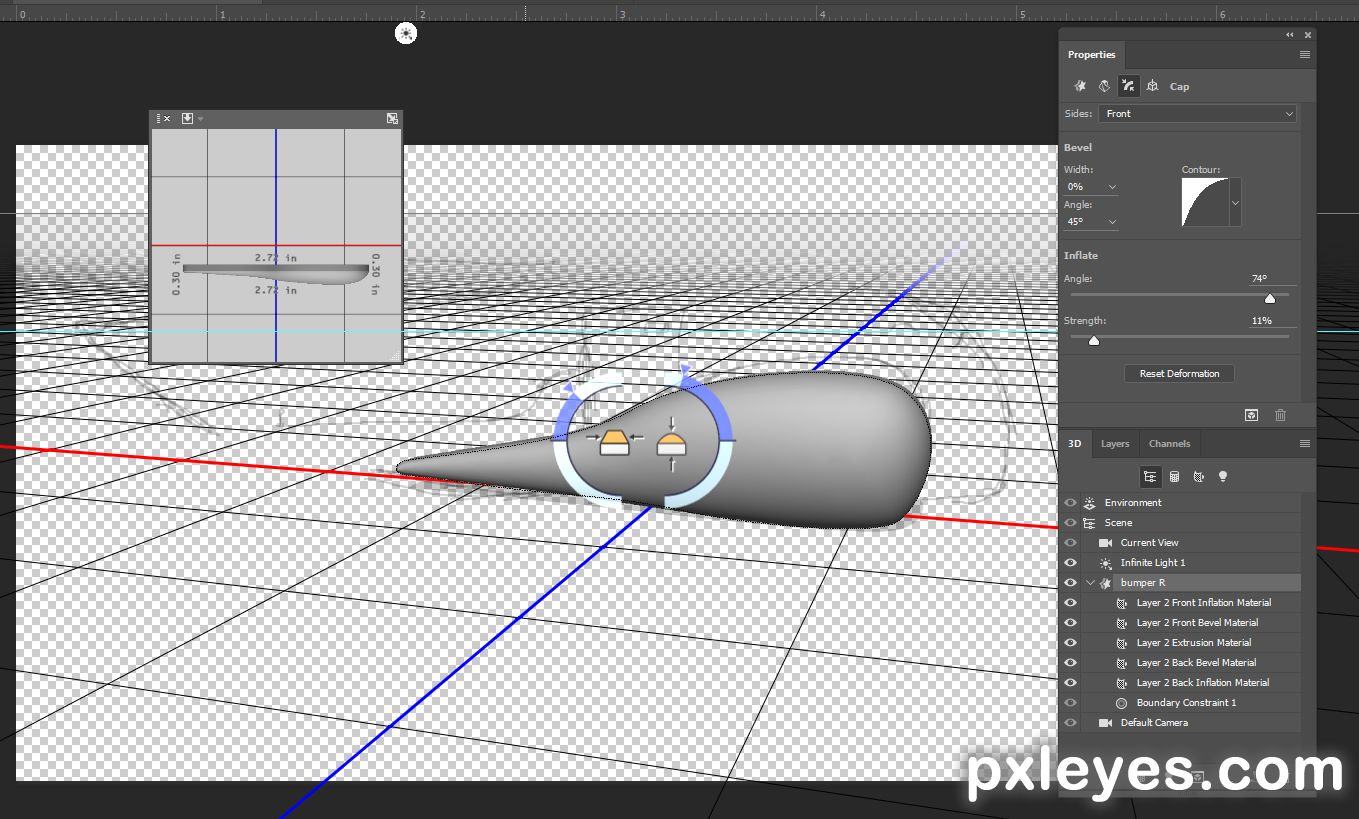Image resolution: width=1359 pixels, height=819 pixels.
Task: Open the Coordinates properties icon
Action: click(1152, 86)
